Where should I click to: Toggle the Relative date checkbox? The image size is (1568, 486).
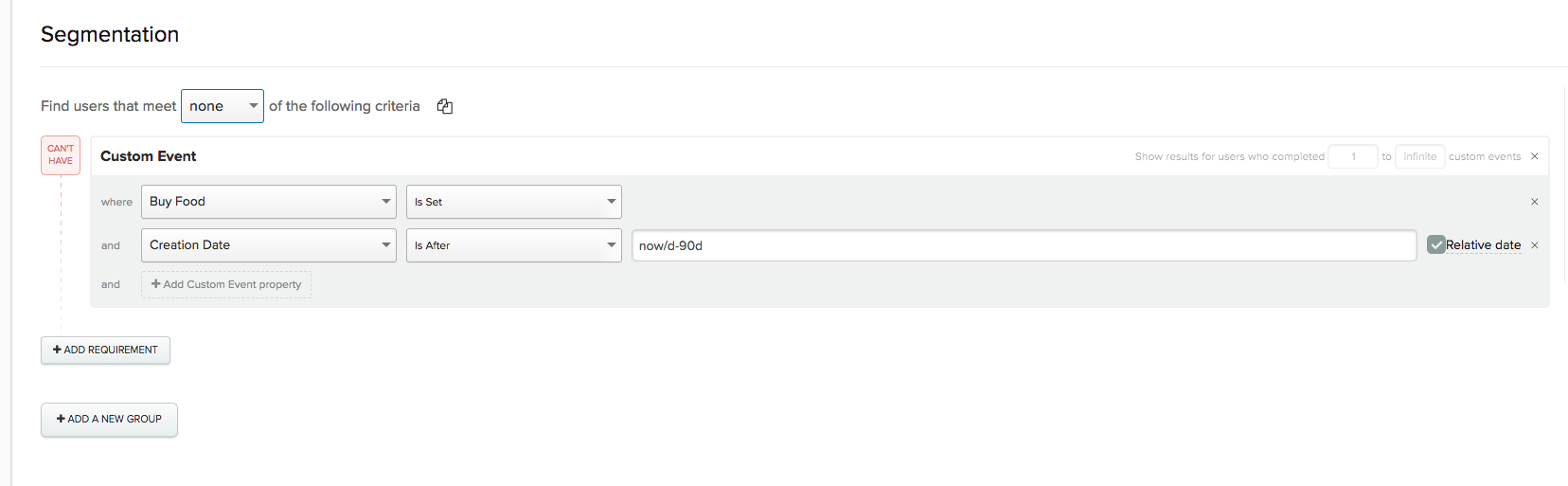[1436, 244]
